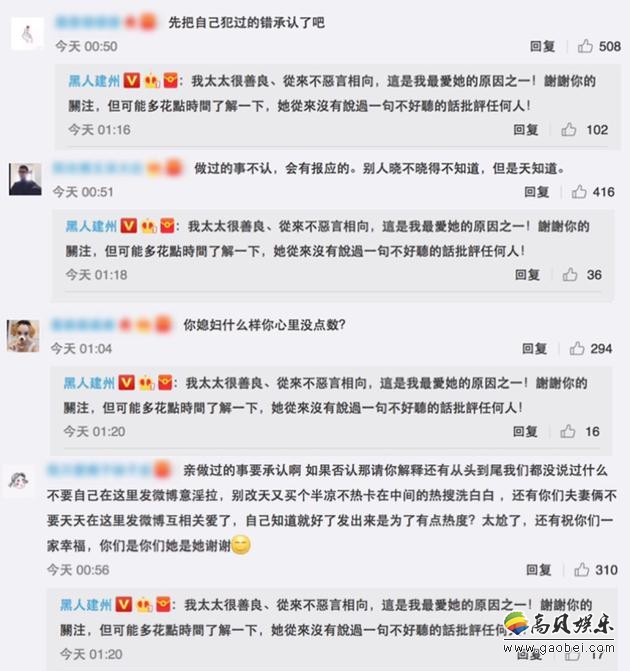Image resolution: width=630 pixels, height=671 pixels.
Task: Like the comment showing 416 likes
Action: point(579,192)
